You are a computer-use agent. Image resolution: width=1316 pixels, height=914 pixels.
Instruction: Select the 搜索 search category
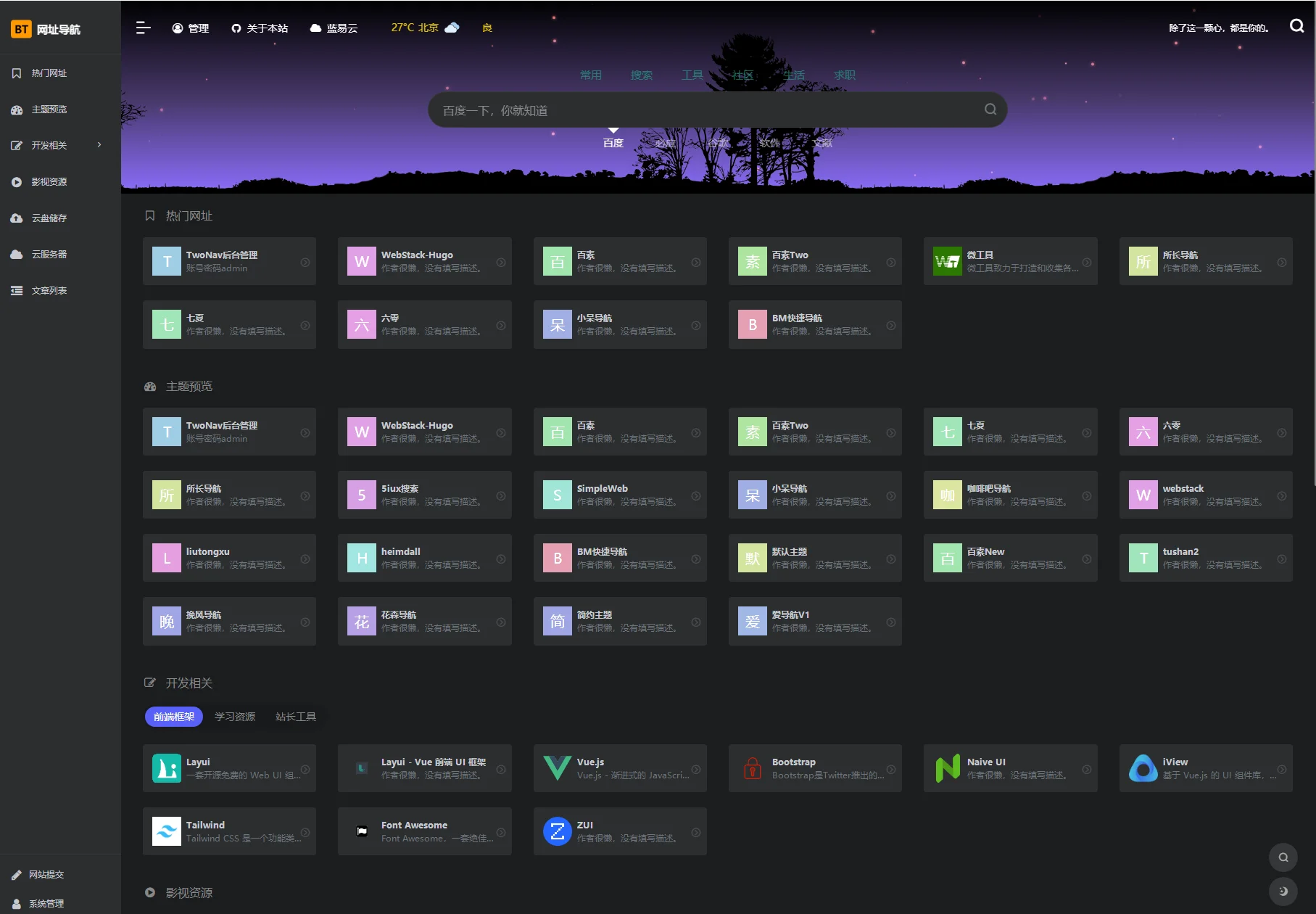[x=641, y=75]
